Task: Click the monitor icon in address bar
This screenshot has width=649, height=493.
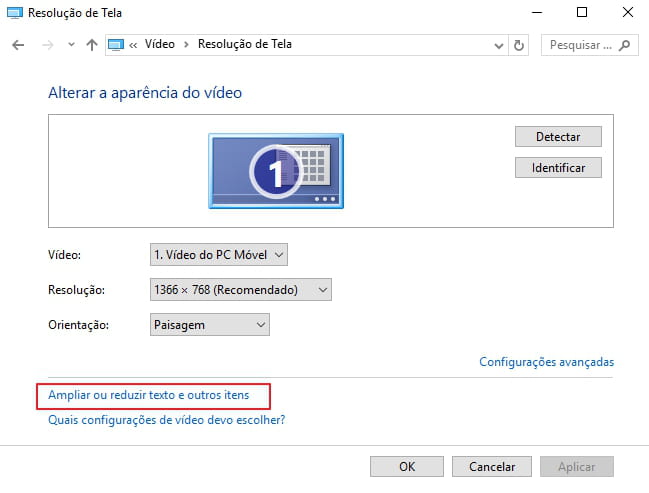Action: coord(116,45)
